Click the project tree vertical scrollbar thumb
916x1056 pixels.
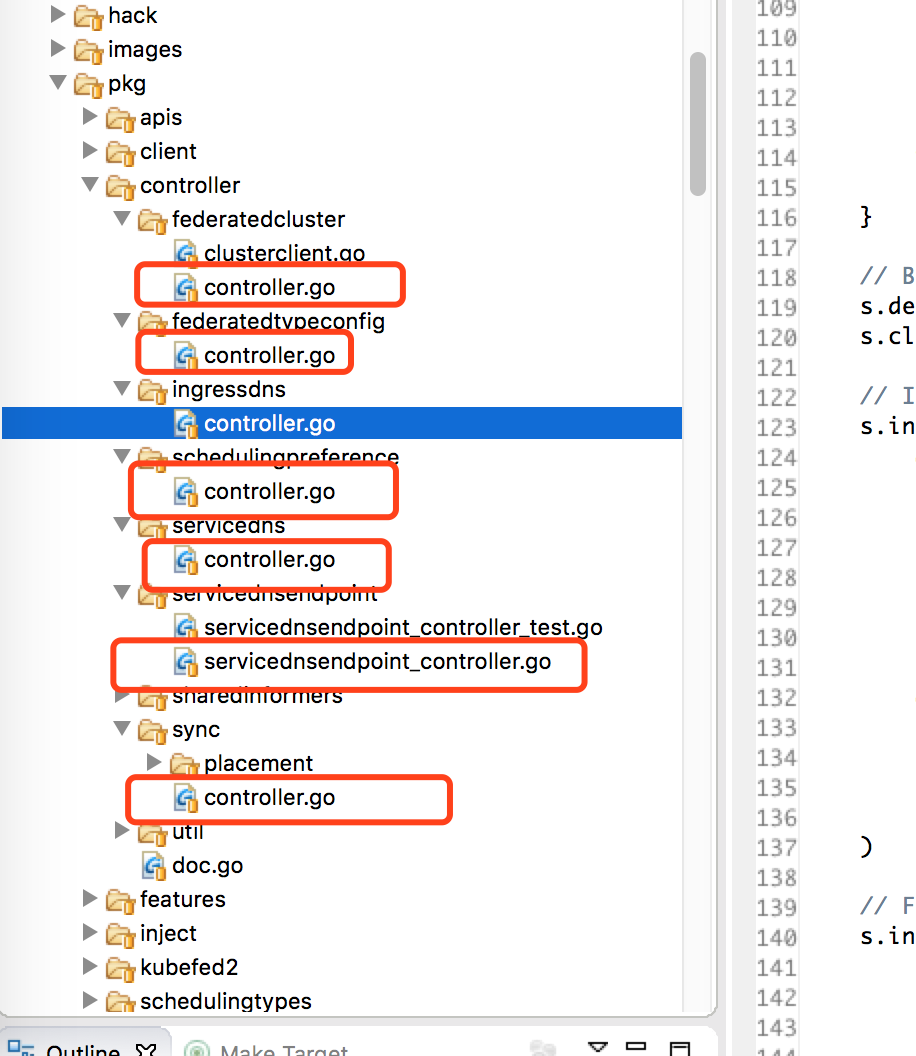698,124
